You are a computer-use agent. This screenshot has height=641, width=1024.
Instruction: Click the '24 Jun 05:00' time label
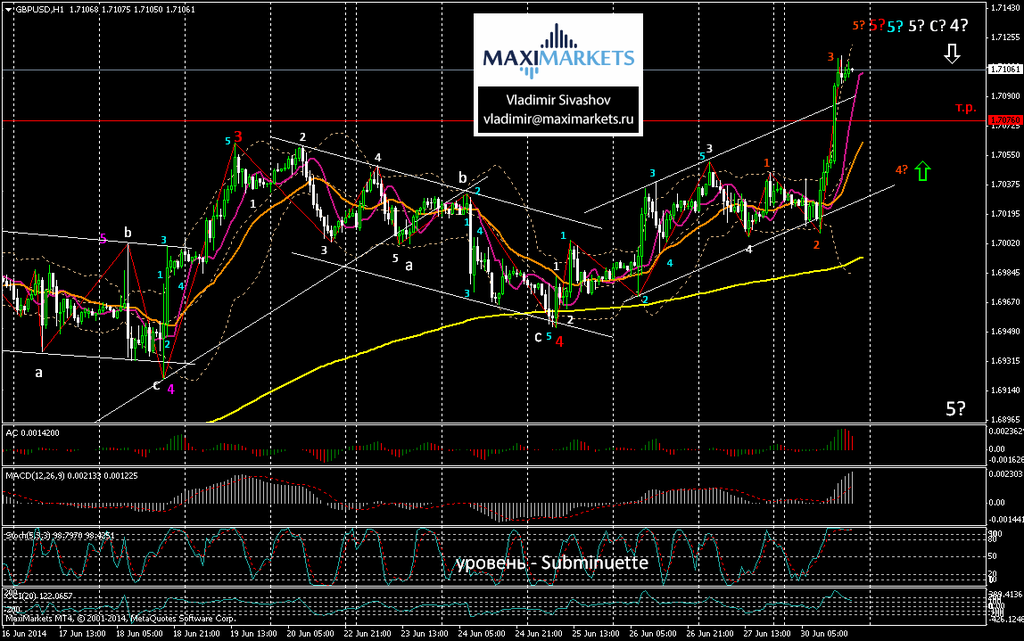[481, 634]
